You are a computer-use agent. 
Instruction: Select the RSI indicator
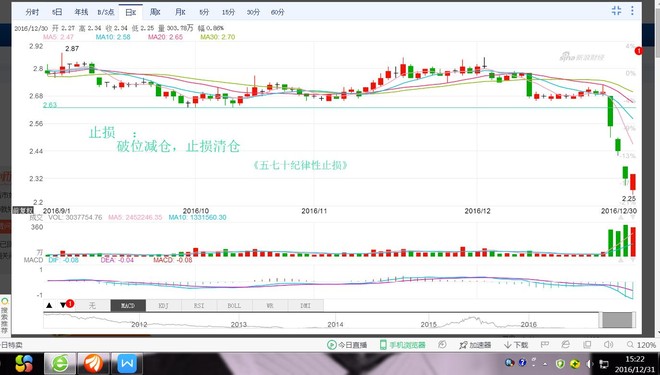[x=199, y=306]
